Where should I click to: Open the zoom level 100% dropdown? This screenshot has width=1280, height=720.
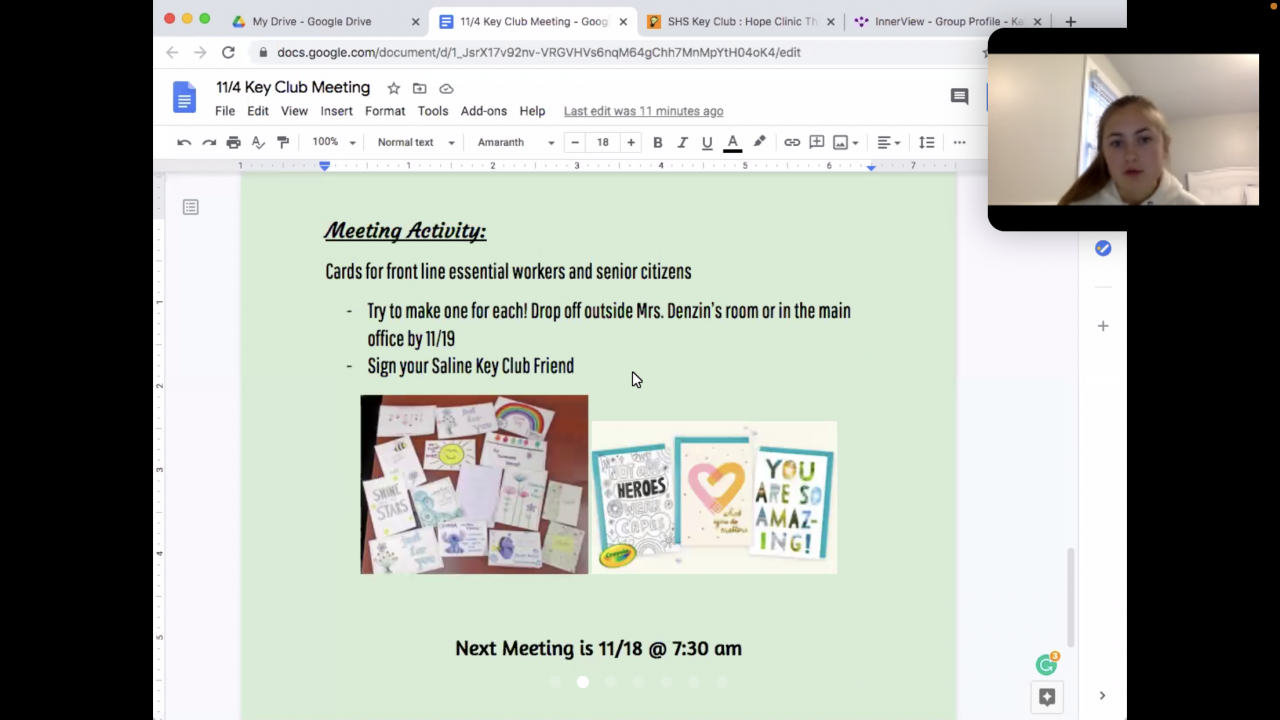(334, 143)
